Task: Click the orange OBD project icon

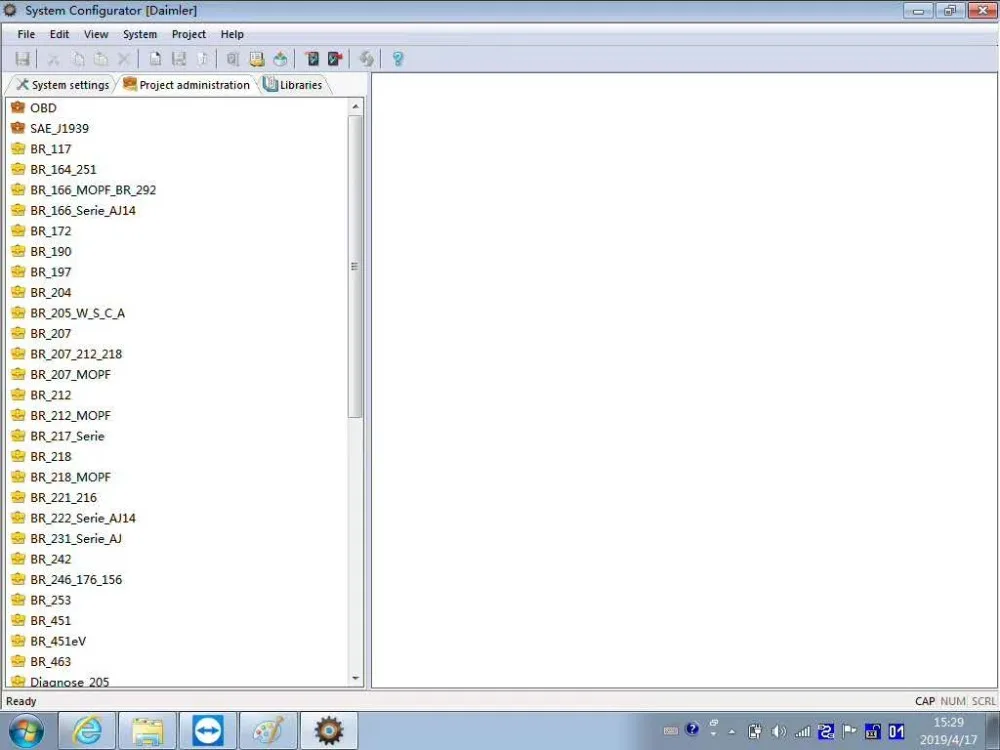Action: [x=18, y=107]
